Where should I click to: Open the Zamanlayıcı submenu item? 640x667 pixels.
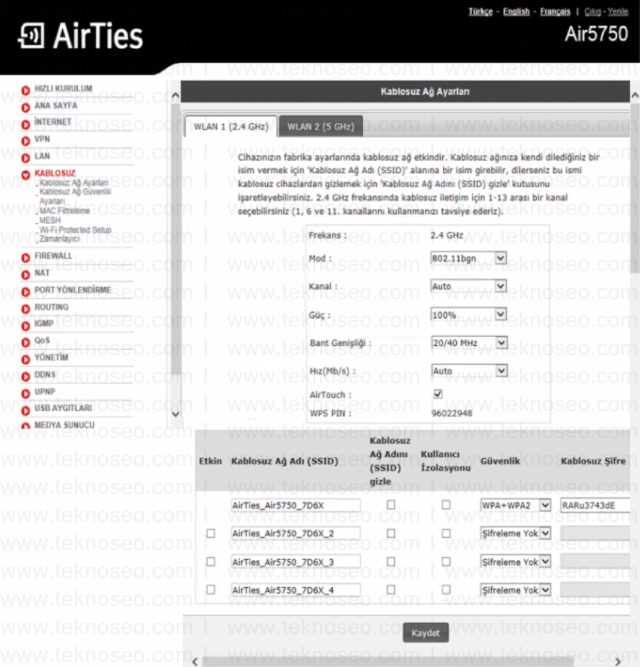(x=60, y=239)
